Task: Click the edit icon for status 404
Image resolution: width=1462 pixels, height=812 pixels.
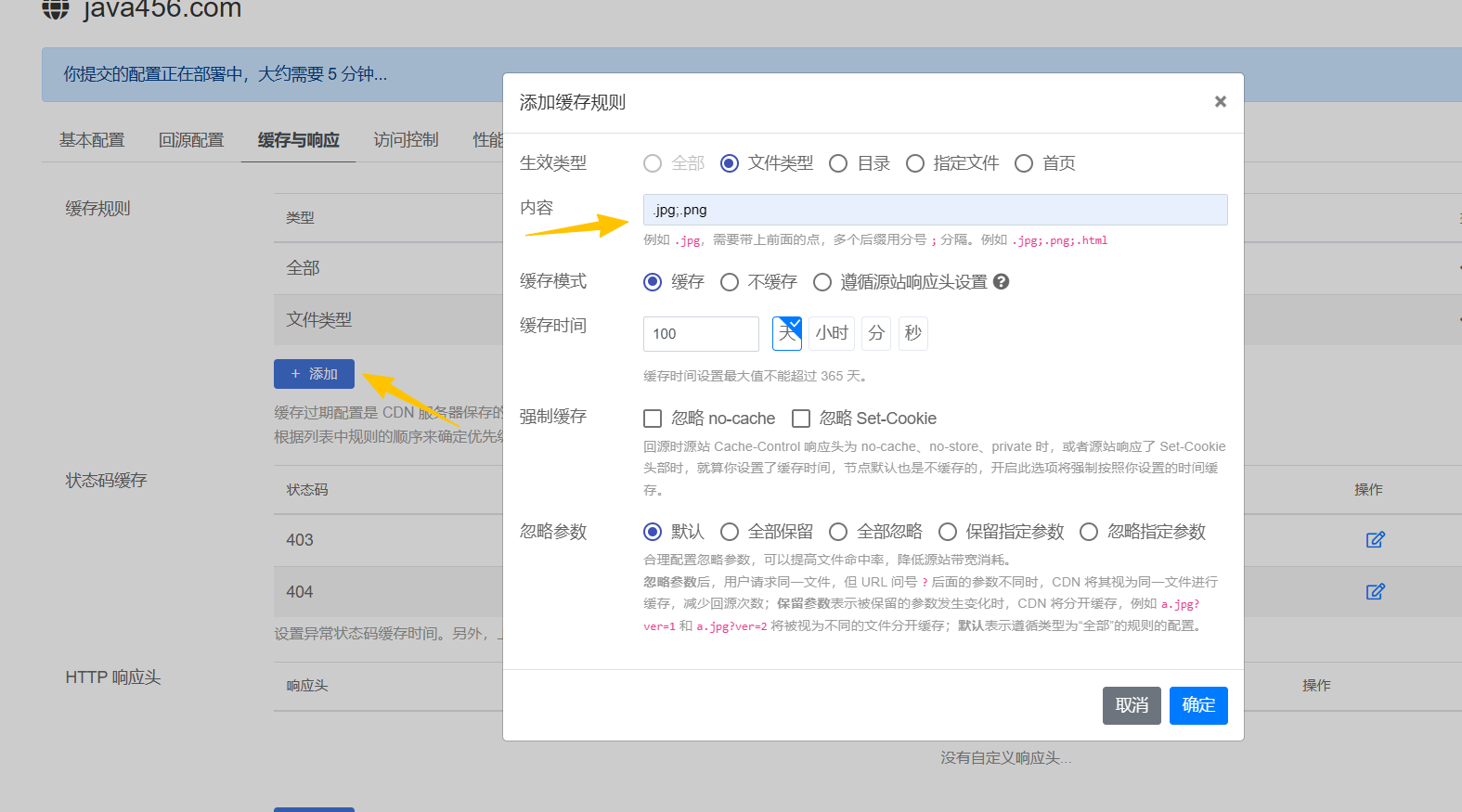Action: [1375, 591]
